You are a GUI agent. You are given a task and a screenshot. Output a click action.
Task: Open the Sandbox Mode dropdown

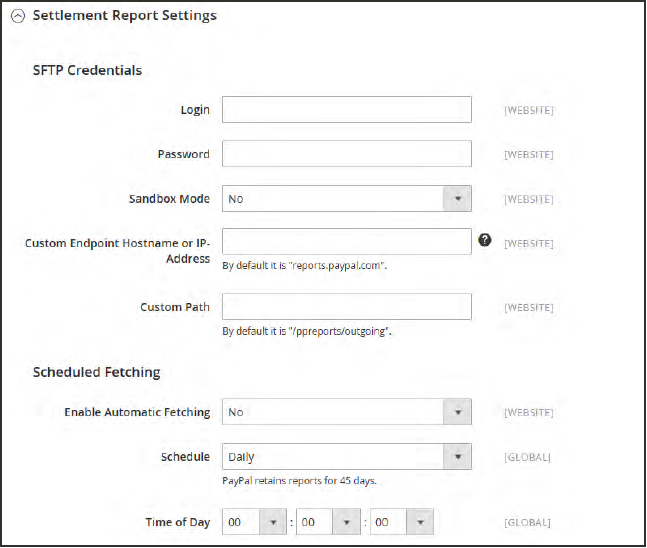click(346, 199)
